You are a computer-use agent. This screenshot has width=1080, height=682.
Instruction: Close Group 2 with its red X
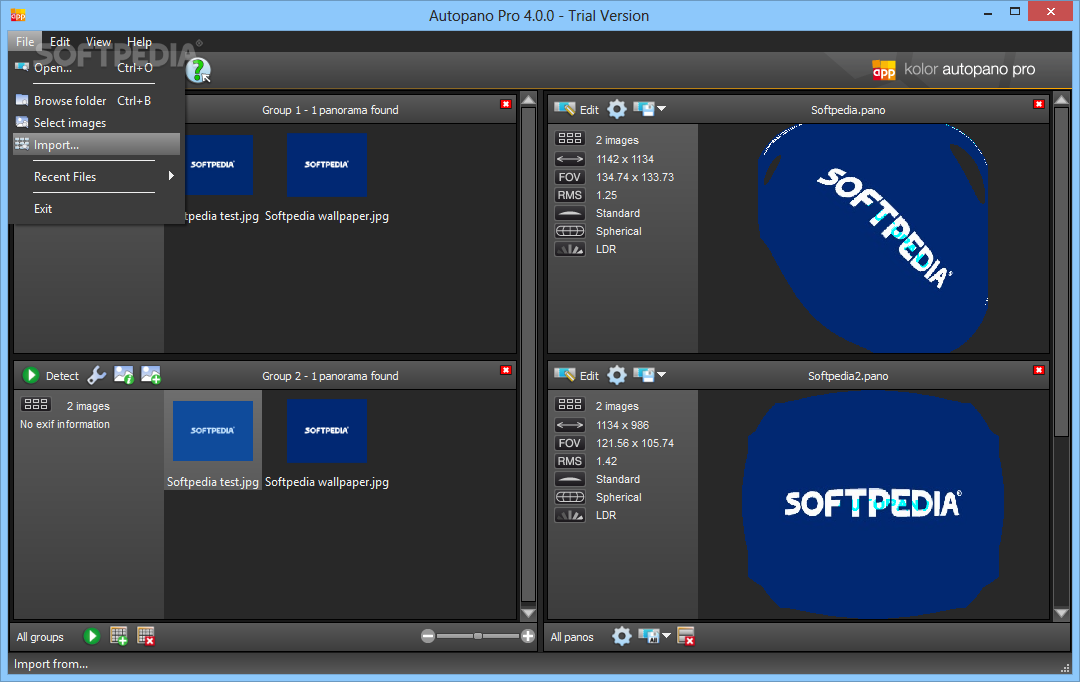coord(506,371)
